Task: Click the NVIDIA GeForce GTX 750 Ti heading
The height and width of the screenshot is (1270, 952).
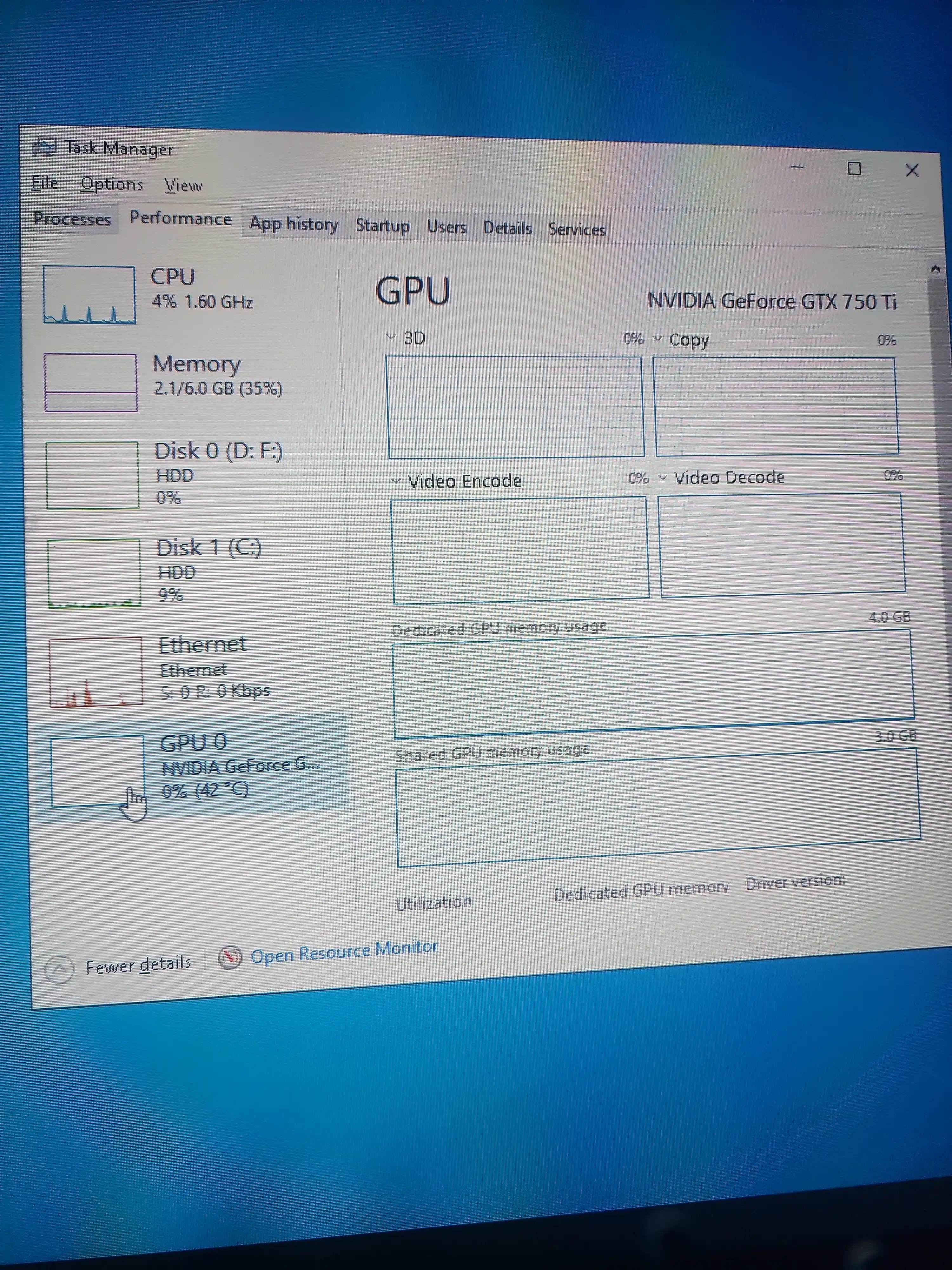Action: point(772,301)
